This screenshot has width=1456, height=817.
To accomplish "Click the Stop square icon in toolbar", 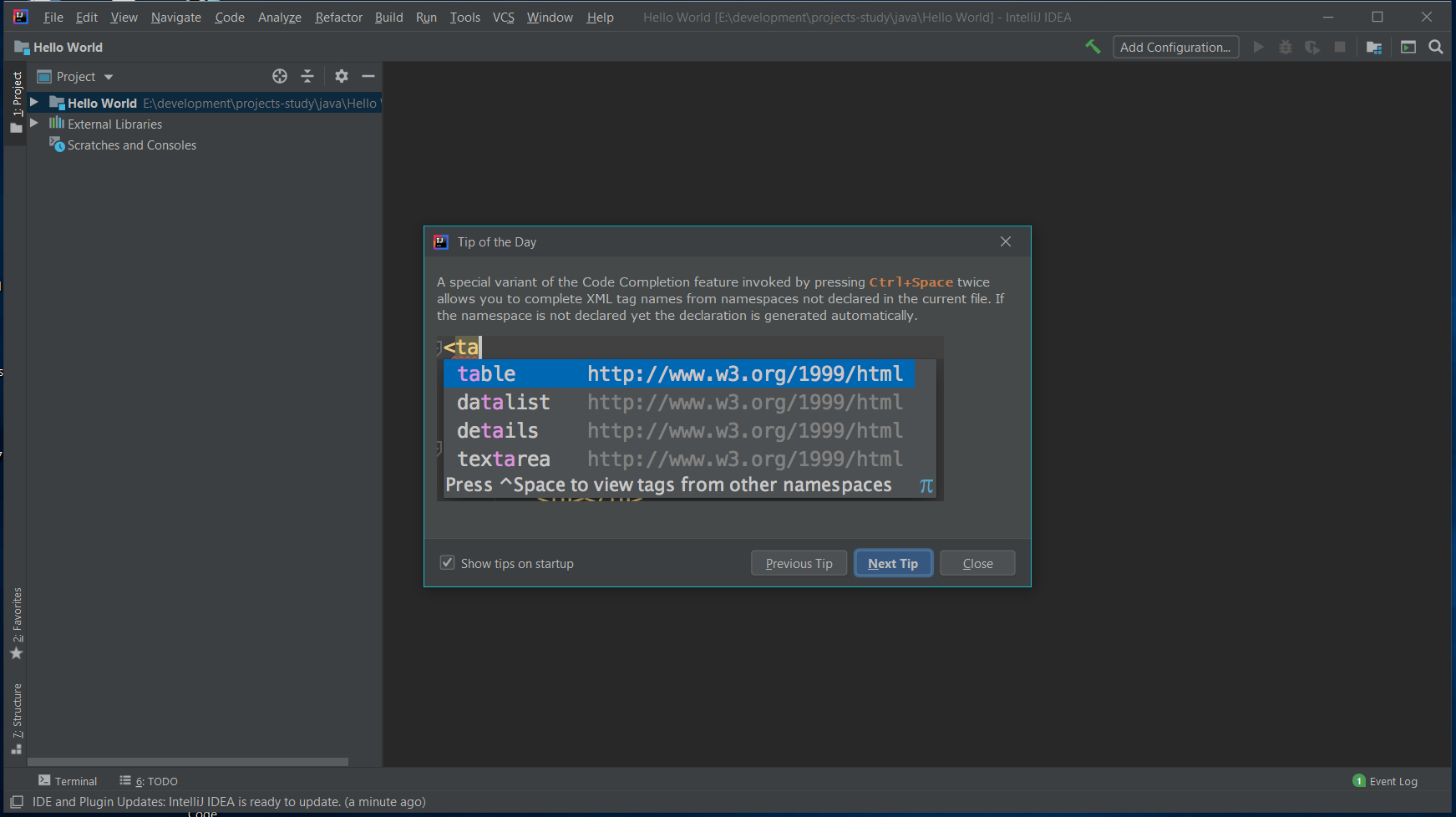I will click(x=1340, y=47).
